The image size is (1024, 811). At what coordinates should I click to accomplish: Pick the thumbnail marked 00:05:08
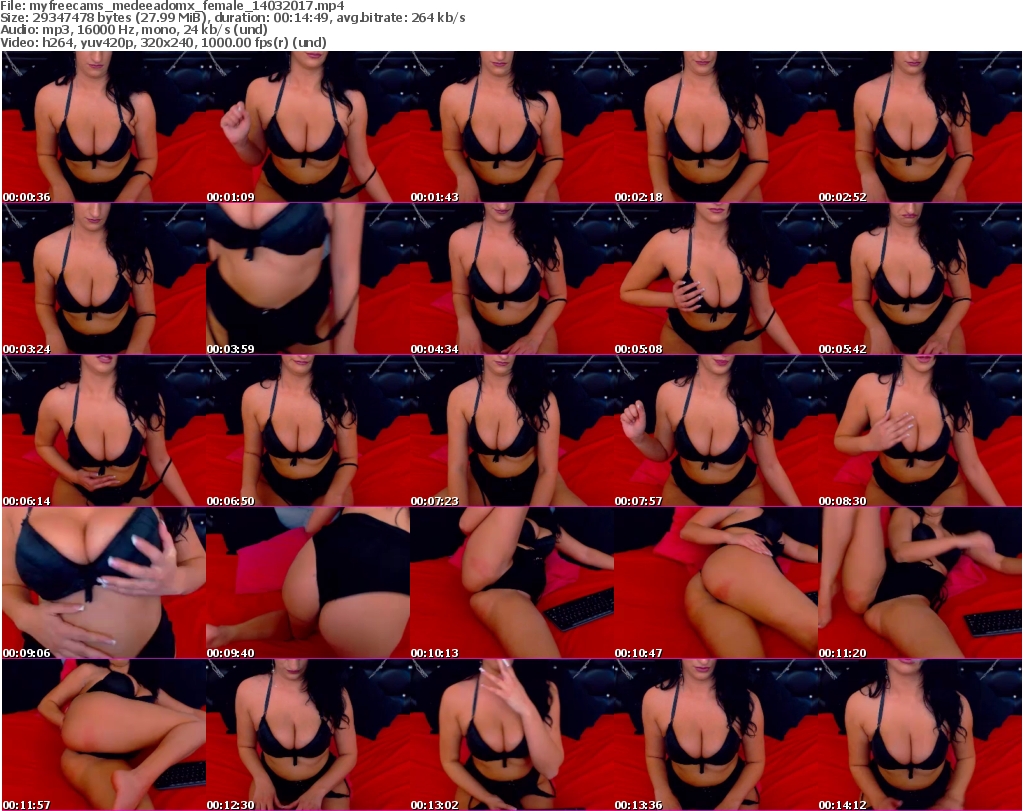pos(716,279)
